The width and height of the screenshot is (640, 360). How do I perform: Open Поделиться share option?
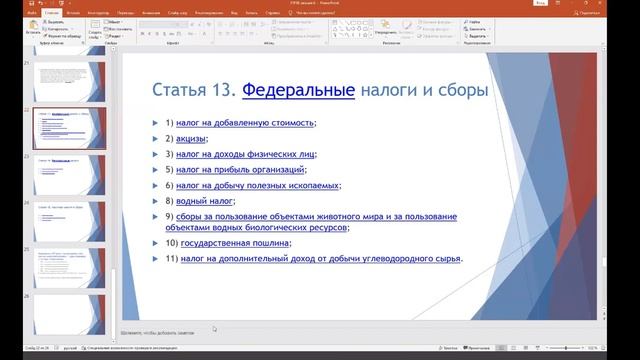pyautogui.click(x=587, y=13)
